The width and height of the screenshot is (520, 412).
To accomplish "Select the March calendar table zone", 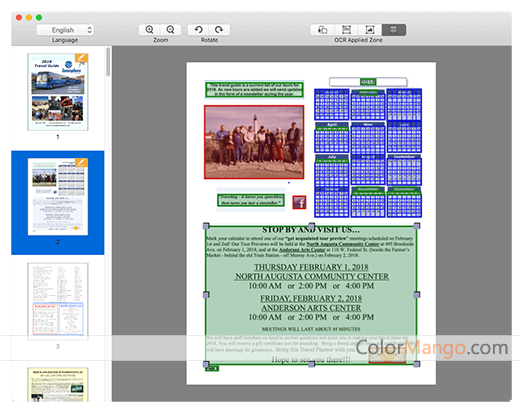I will 404,104.
